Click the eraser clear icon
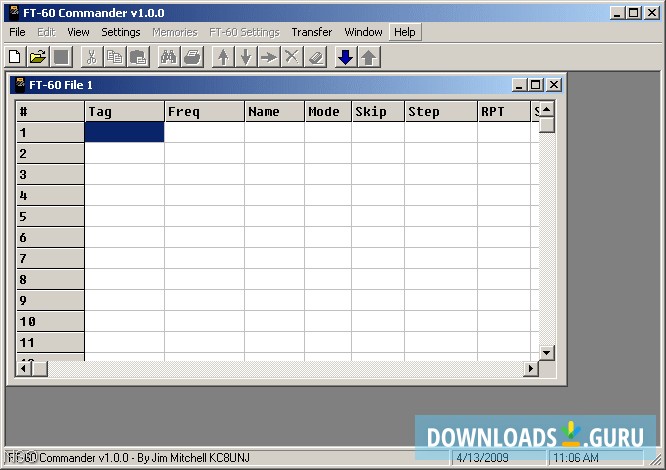The width and height of the screenshot is (666, 470). tap(315, 57)
